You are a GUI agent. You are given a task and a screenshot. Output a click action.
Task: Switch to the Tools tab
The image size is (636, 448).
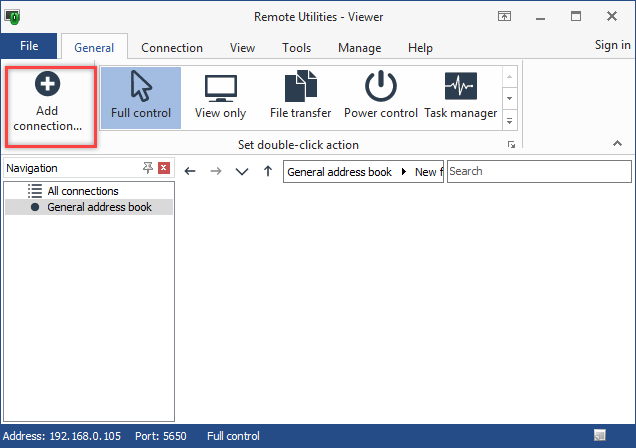pyautogui.click(x=296, y=47)
